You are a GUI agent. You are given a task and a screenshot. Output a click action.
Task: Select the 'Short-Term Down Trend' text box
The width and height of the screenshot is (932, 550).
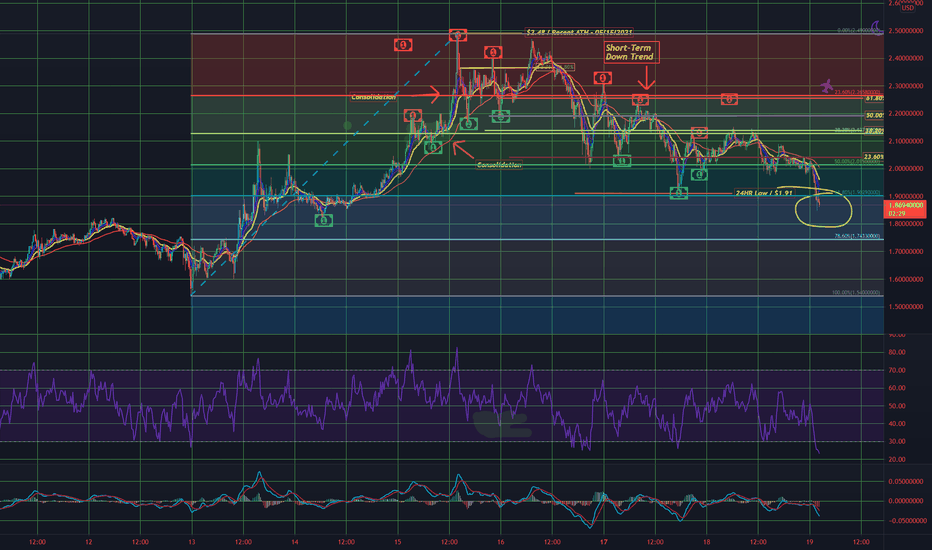click(630, 52)
